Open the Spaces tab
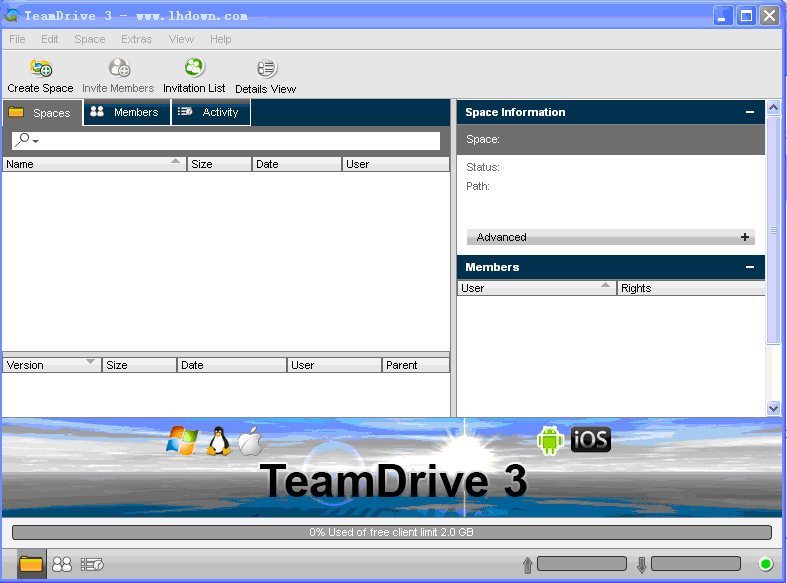Screen dimensions: 787x583 [x=43, y=113]
